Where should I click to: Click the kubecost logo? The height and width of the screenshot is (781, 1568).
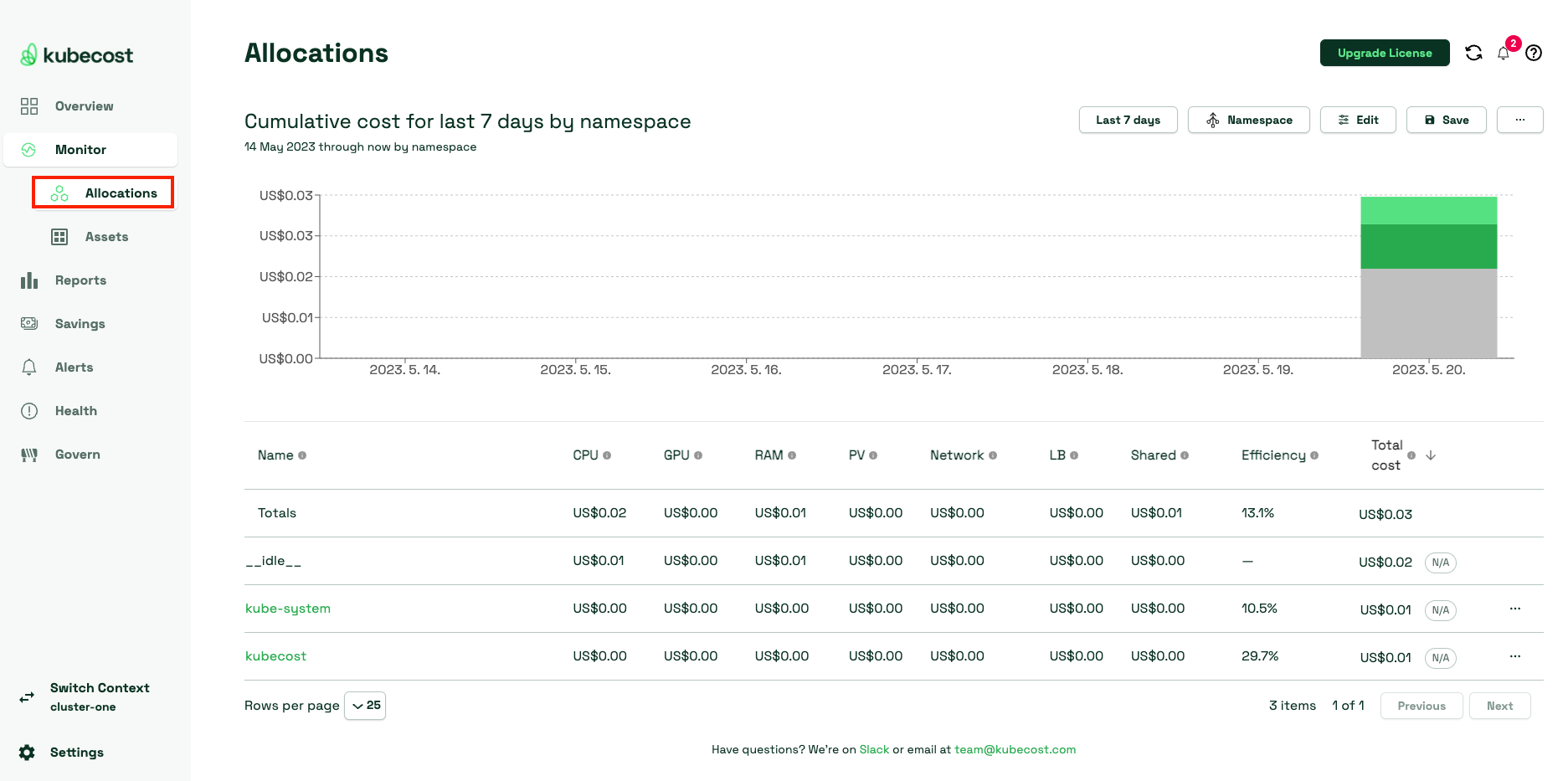pyautogui.click(x=76, y=55)
